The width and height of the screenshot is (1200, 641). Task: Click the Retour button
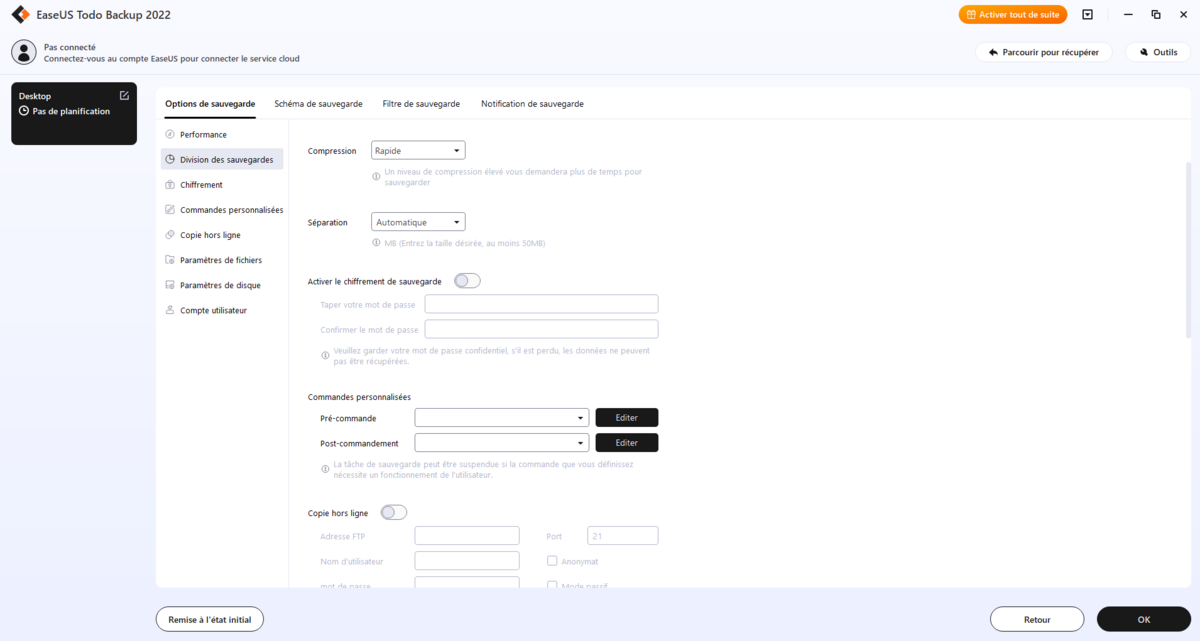point(1037,619)
